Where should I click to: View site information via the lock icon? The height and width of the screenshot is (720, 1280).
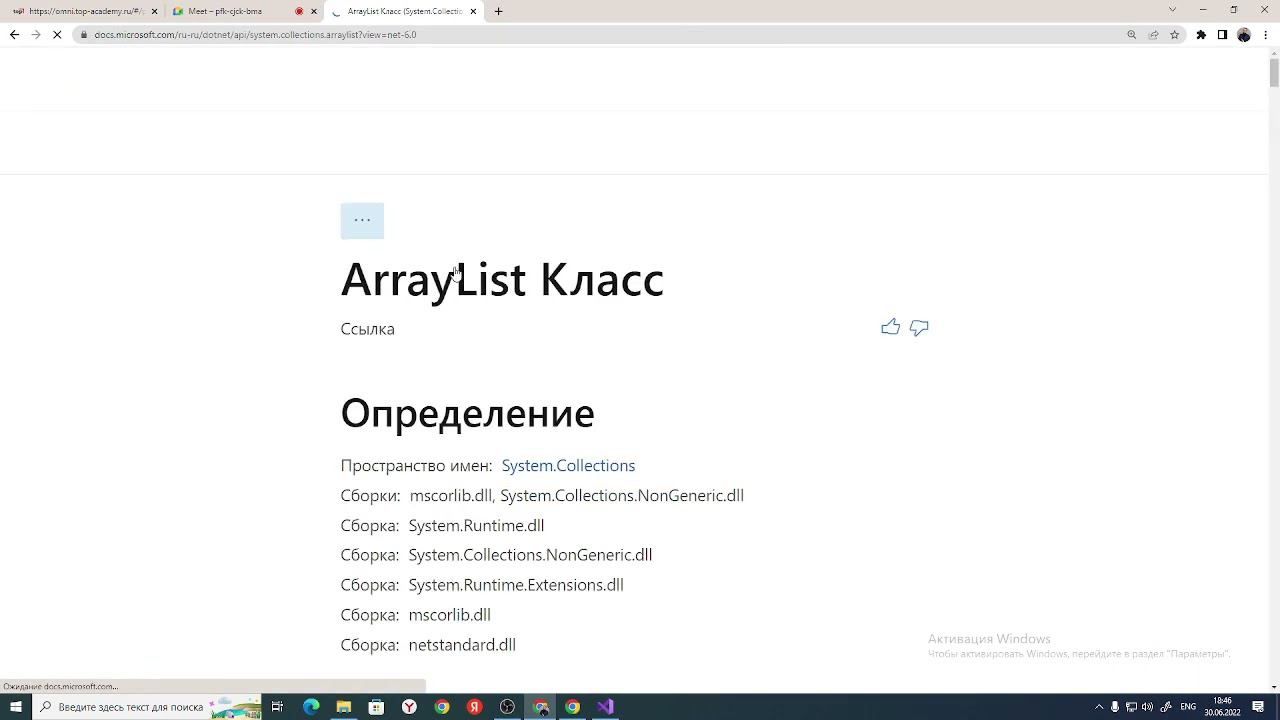tap(84, 35)
